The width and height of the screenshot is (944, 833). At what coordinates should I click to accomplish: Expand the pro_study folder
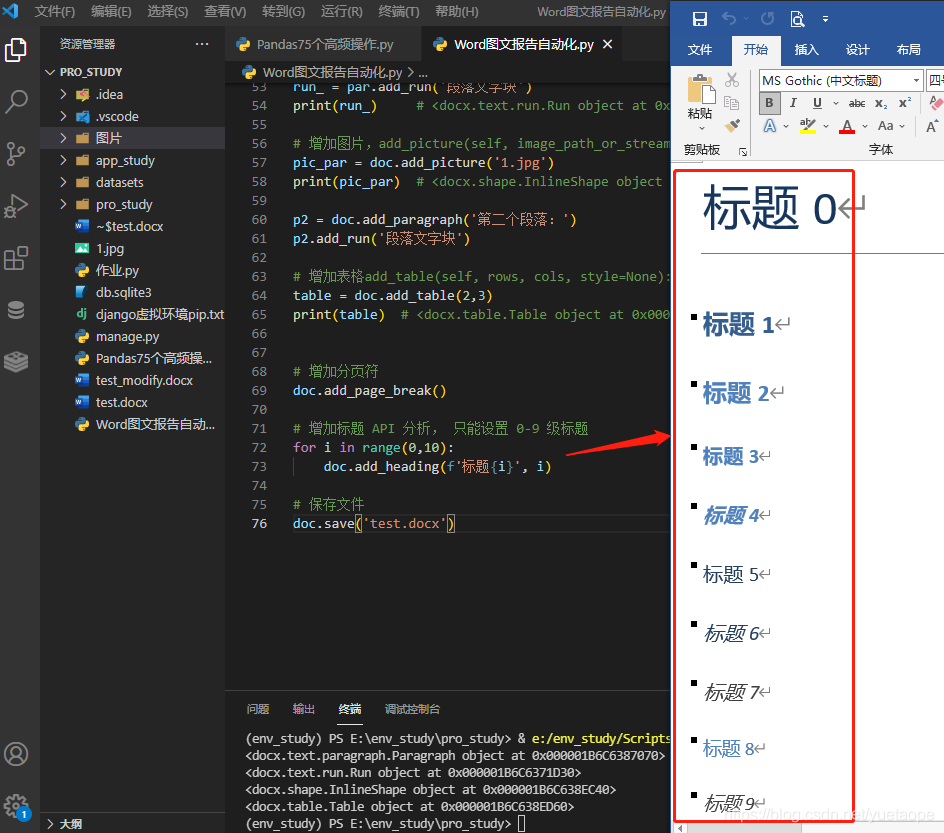63,204
